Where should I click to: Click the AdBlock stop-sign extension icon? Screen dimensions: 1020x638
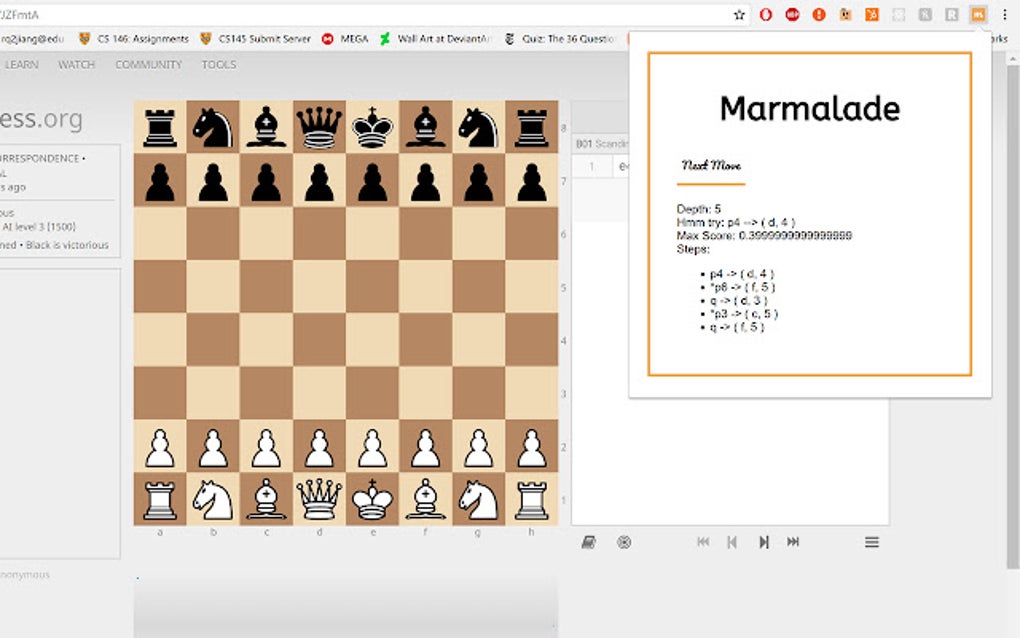(793, 16)
